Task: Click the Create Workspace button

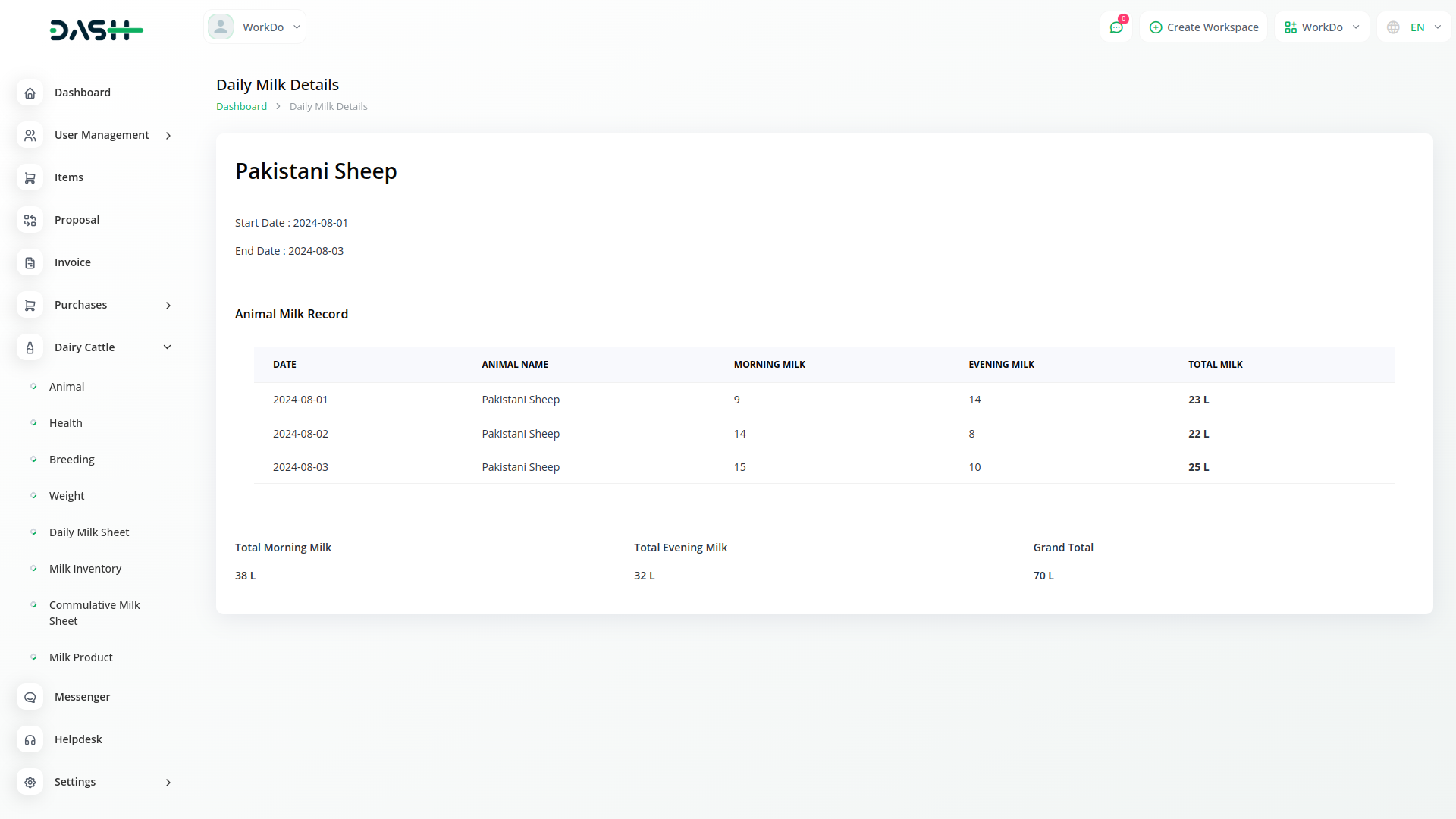Action: 1203,27
